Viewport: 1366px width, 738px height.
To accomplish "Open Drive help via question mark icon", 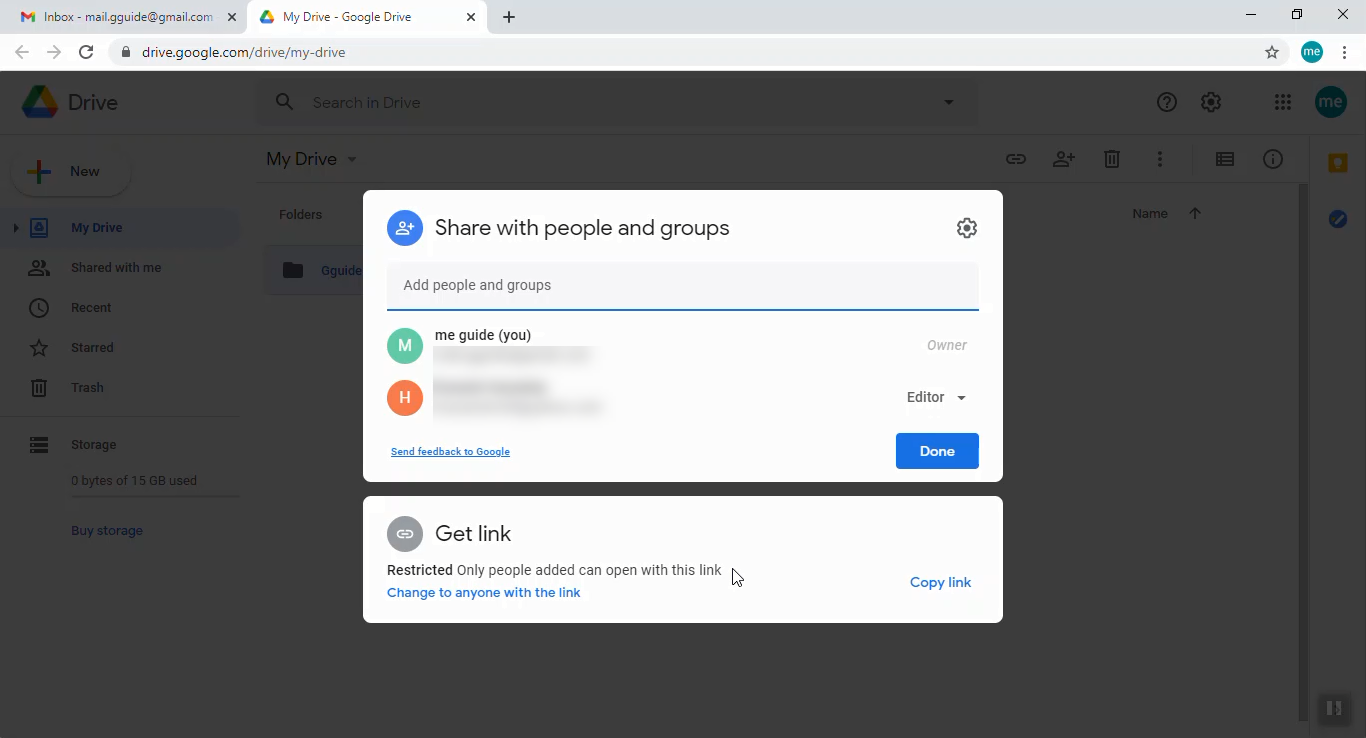I will point(1166,101).
